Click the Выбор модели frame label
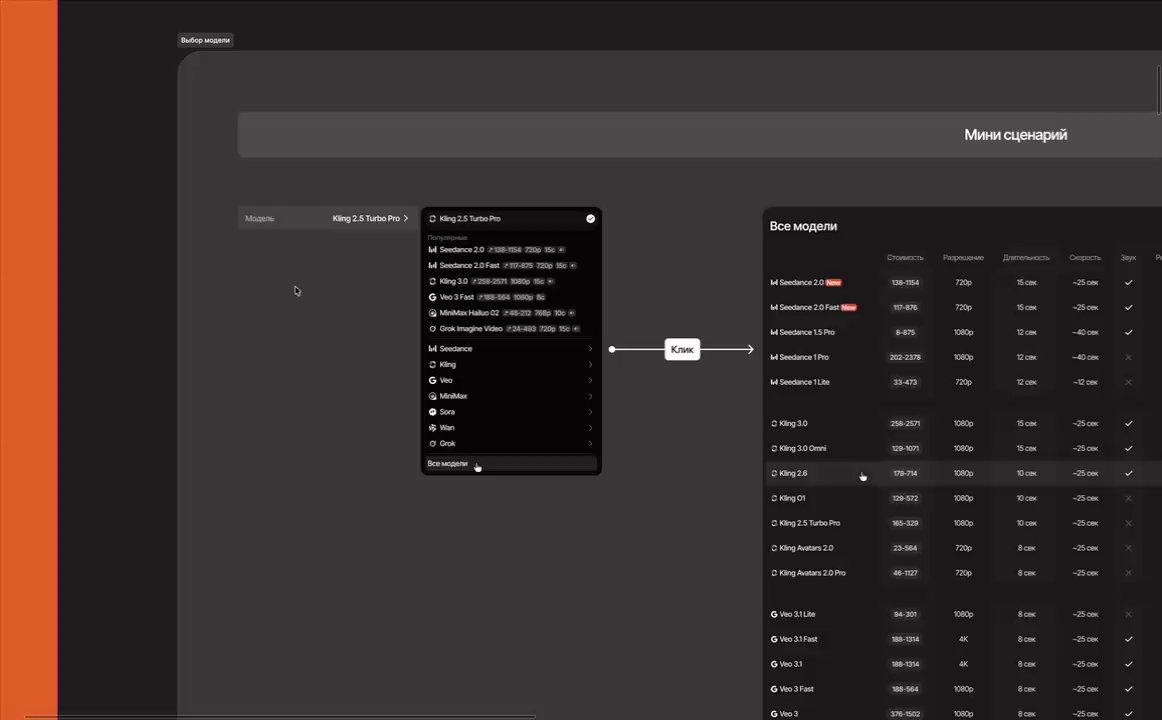The width and height of the screenshot is (1162, 720). point(205,40)
